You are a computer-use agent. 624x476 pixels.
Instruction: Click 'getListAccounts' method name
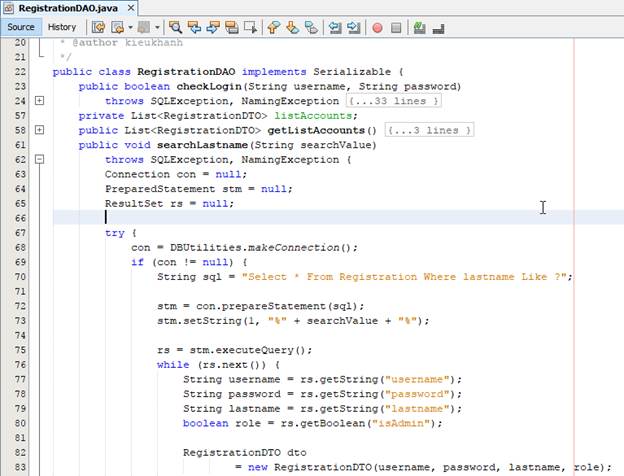[x=316, y=130]
